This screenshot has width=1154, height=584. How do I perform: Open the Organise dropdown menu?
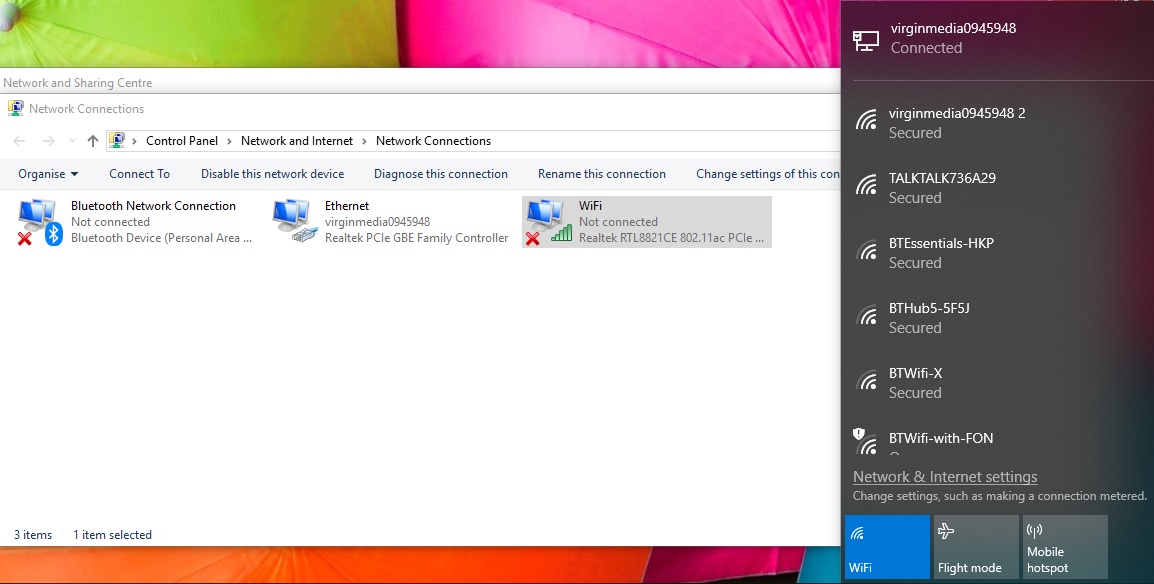pyautogui.click(x=49, y=174)
